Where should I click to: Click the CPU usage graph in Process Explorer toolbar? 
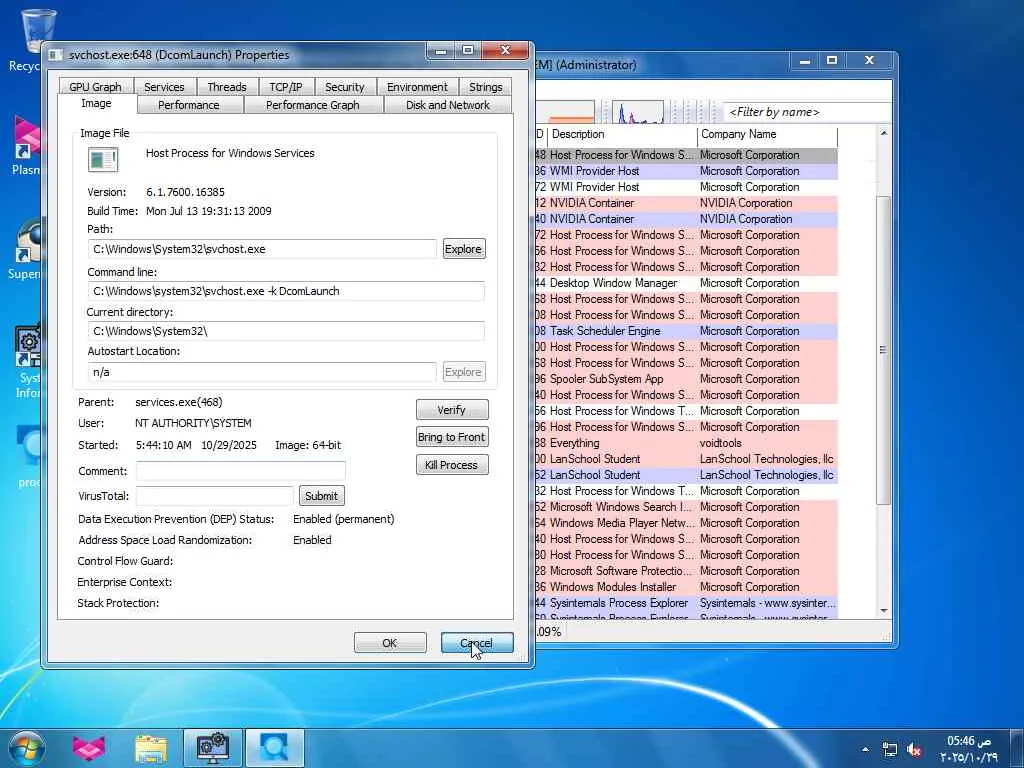coord(638,112)
